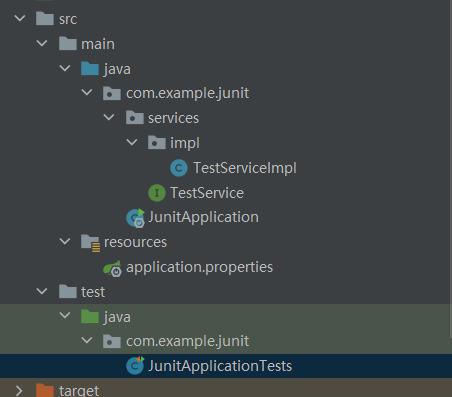Click the green java test root icon
Screen dimensions: 452x397
pos(90,317)
